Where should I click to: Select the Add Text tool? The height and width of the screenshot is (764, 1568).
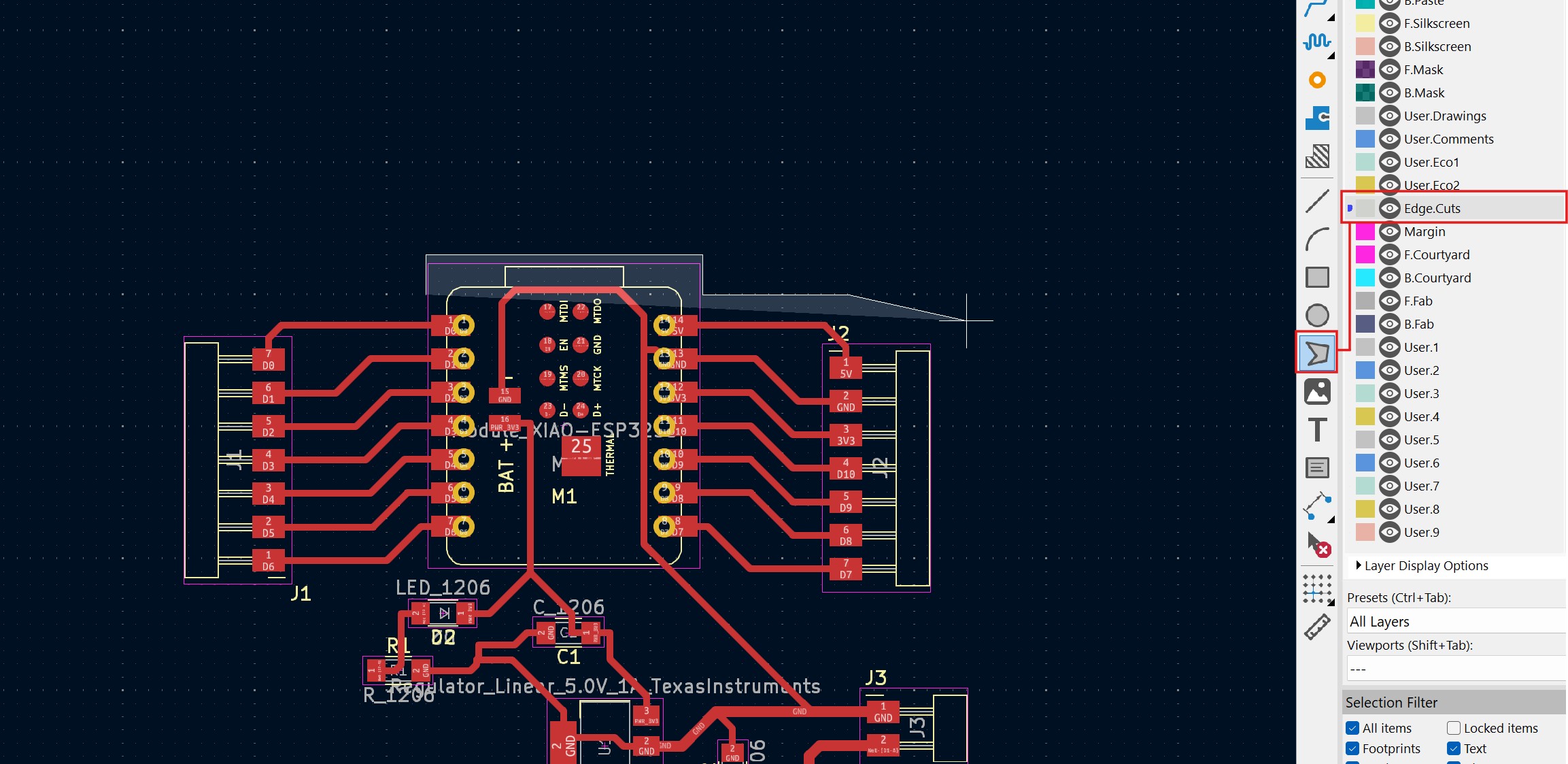(1317, 430)
